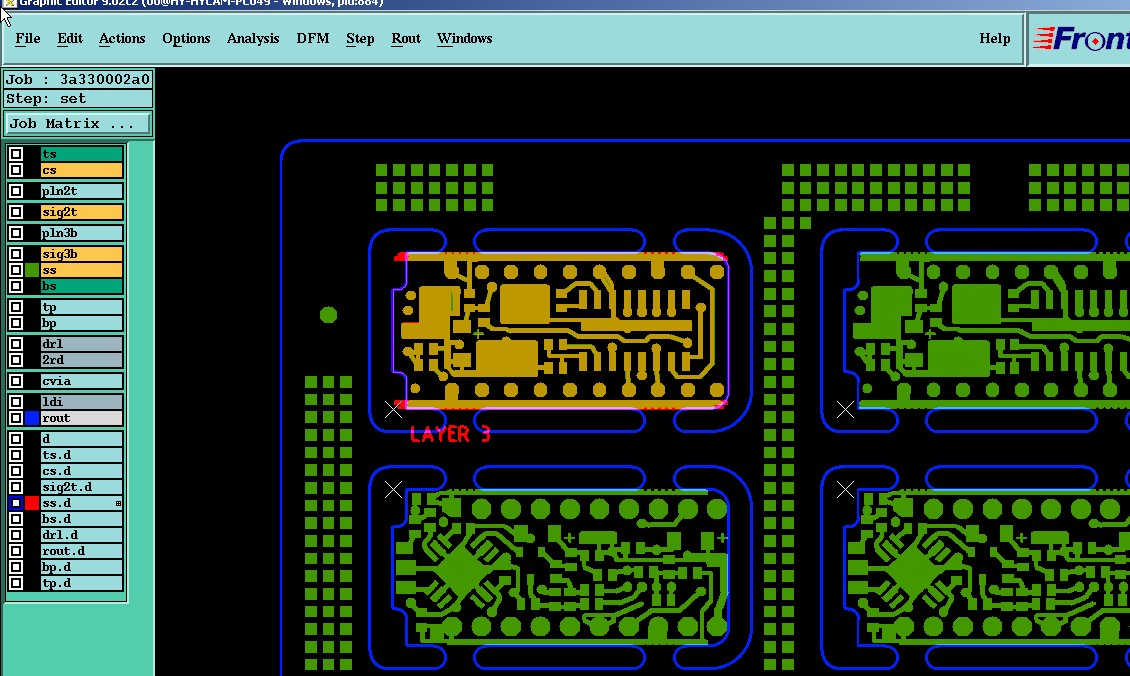The height and width of the screenshot is (676, 1130).
Task: Open the Windows menu
Action: click(x=464, y=39)
